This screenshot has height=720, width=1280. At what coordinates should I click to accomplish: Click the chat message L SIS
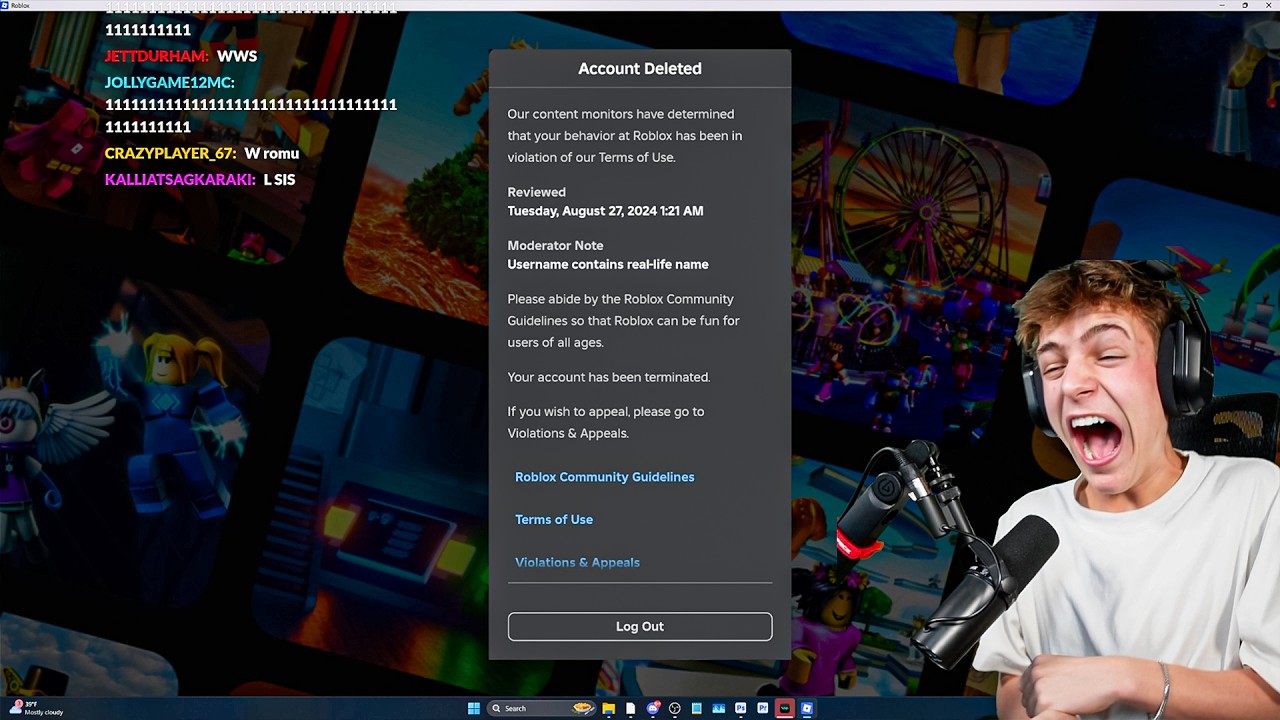pos(279,180)
